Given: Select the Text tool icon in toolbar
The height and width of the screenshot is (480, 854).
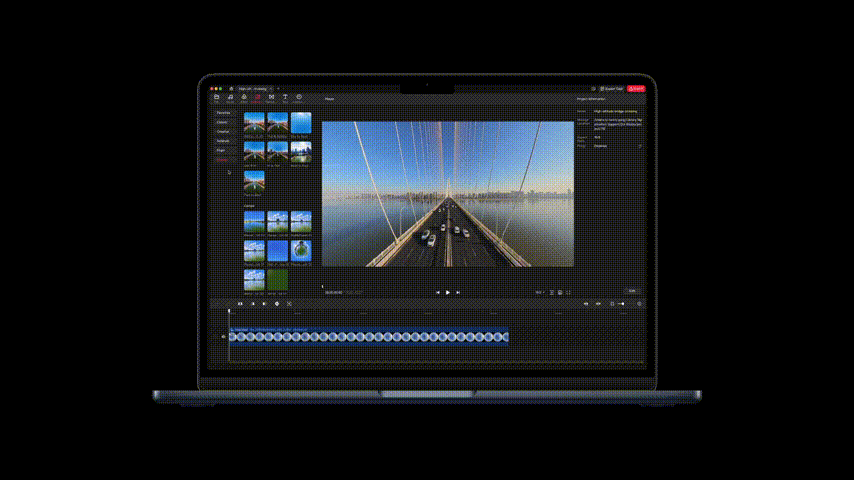Looking at the screenshot, I should (x=285, y=98).
